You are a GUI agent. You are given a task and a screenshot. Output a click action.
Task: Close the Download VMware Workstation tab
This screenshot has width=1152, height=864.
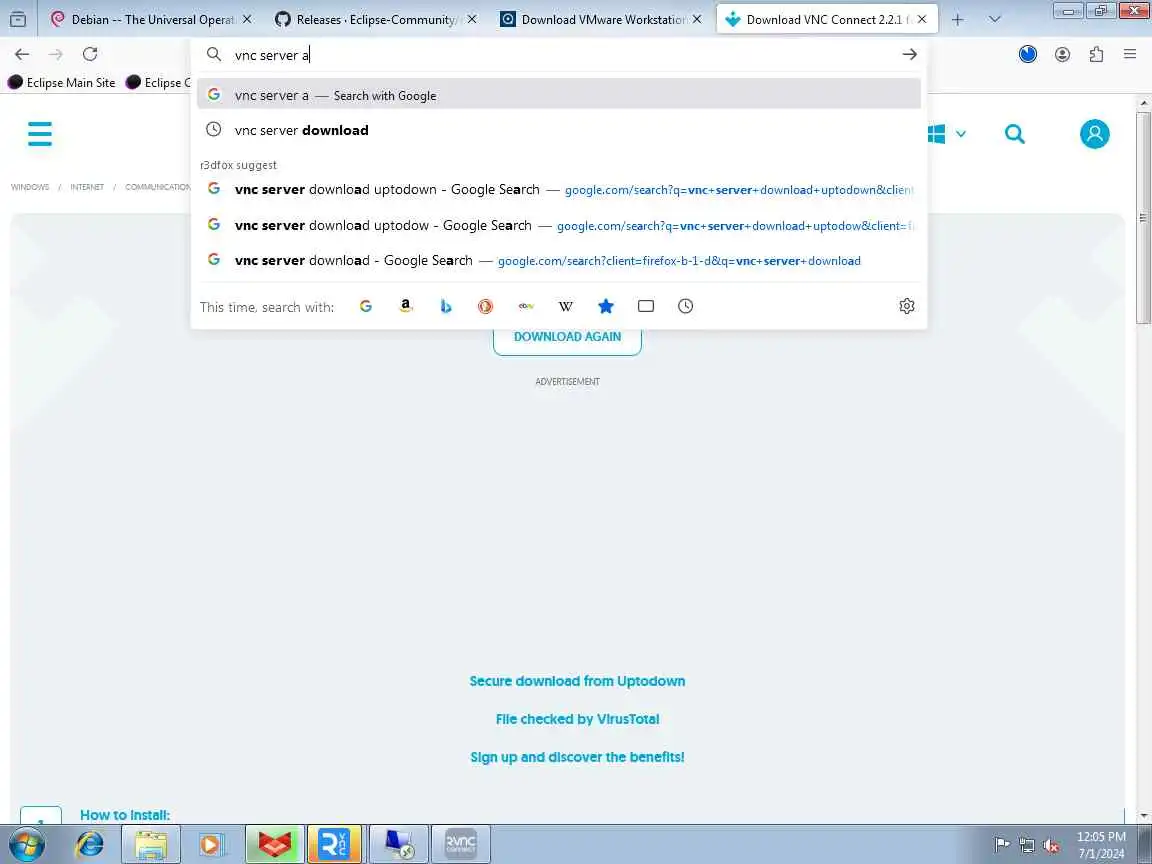pyautogui.click(x=697, y=19)
